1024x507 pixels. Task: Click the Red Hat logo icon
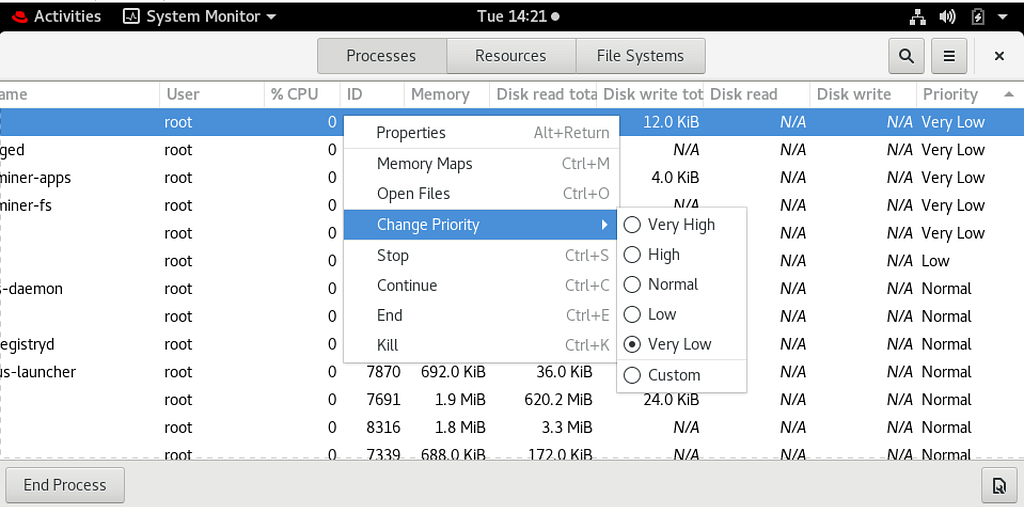(x=19, y=16)
